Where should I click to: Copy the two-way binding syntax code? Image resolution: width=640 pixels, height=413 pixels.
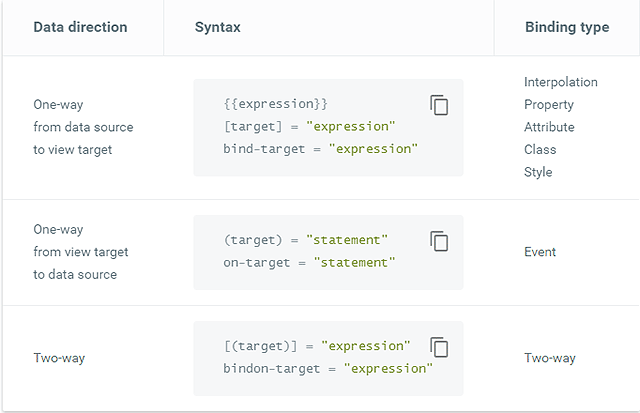(439, 347)
